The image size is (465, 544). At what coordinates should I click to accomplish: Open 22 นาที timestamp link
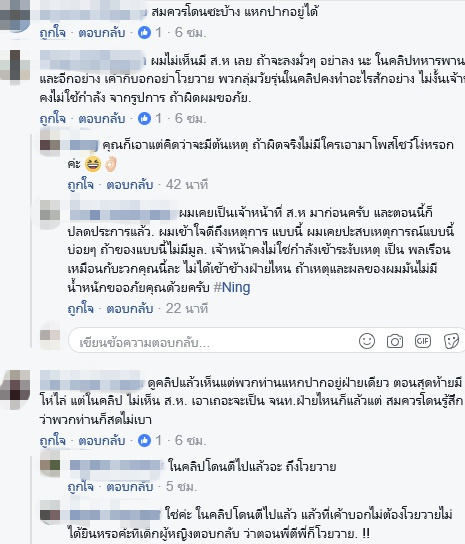tap(187, 308)
